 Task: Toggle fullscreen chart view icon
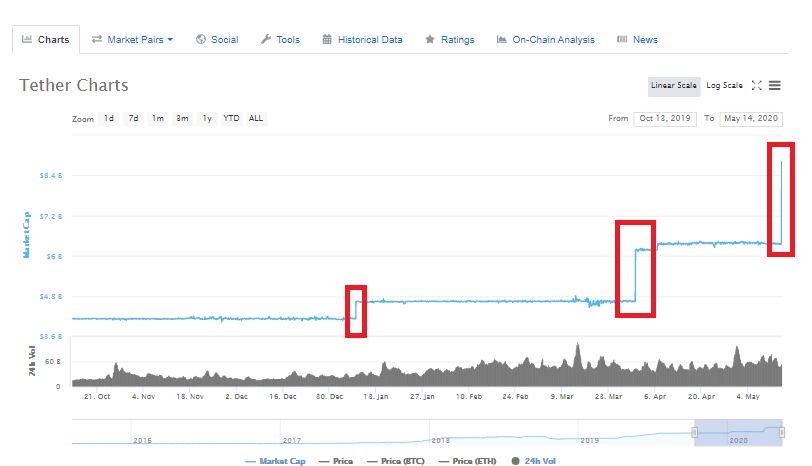pos(757,85)
